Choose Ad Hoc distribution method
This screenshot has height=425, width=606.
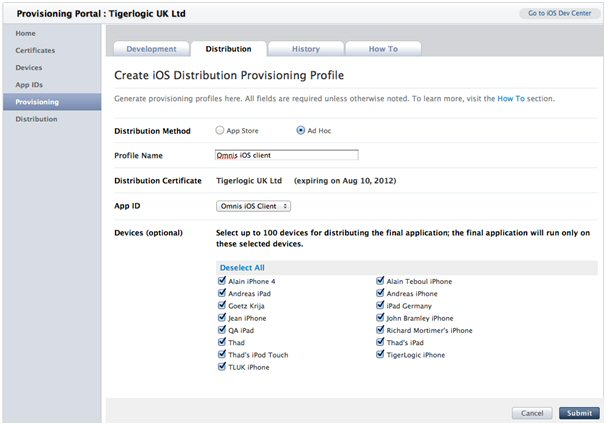coord(301,130)
